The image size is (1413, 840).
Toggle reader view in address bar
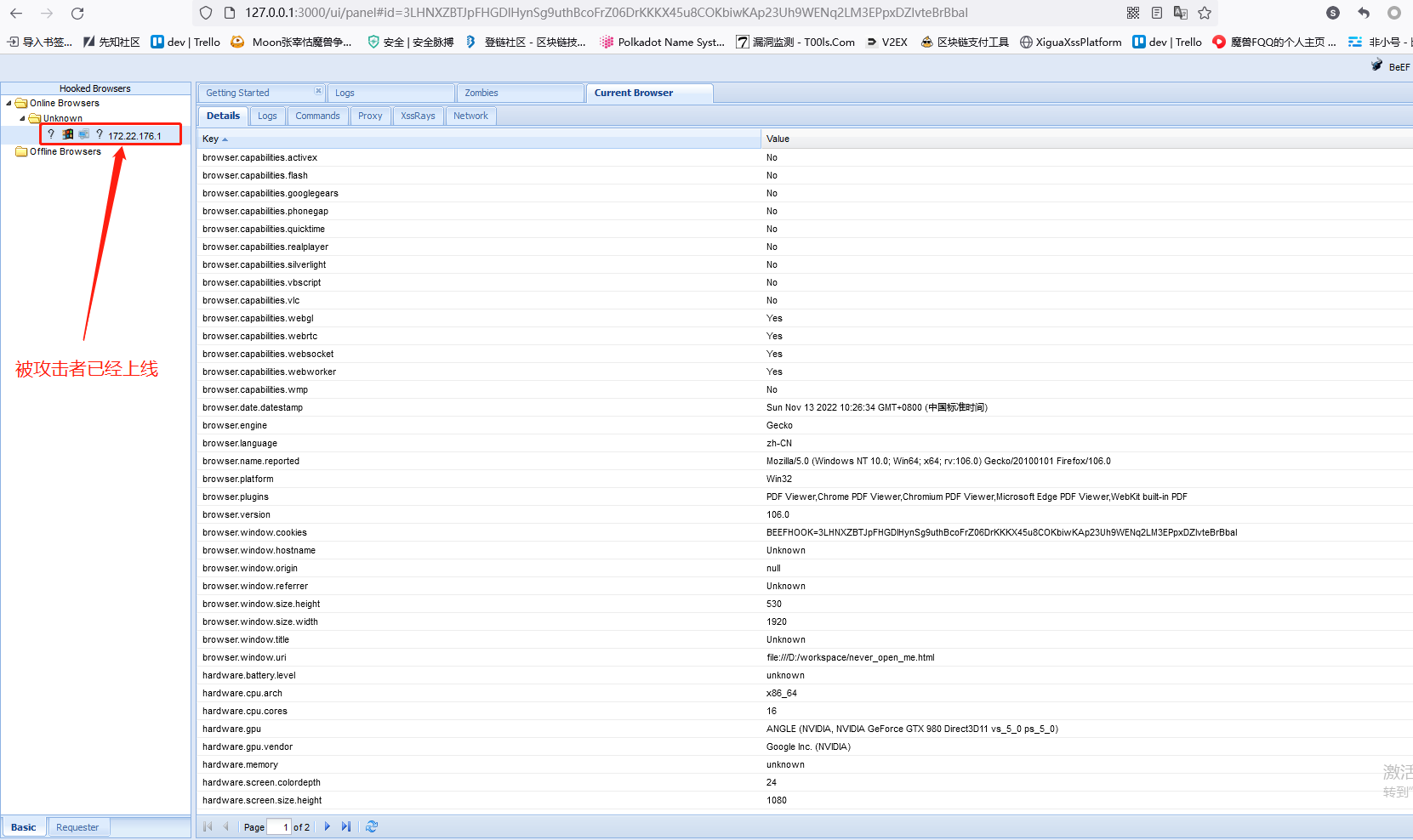tap(1157, 13)
